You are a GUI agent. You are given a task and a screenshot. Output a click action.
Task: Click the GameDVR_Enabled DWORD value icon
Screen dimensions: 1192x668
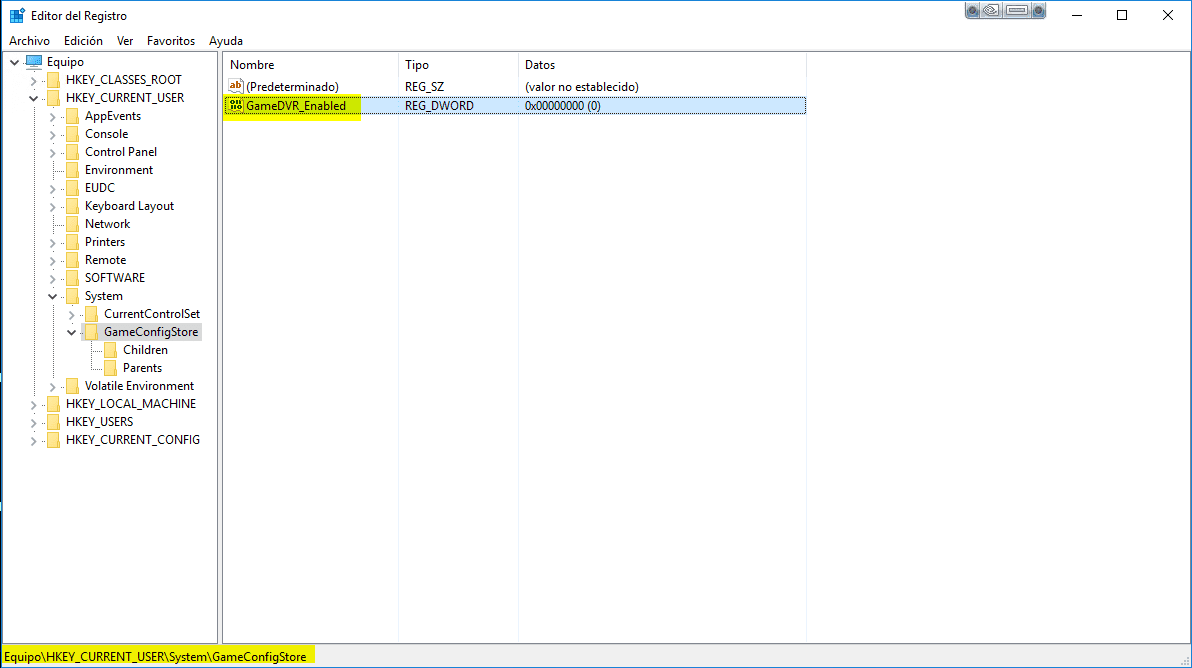click(236, 105)
